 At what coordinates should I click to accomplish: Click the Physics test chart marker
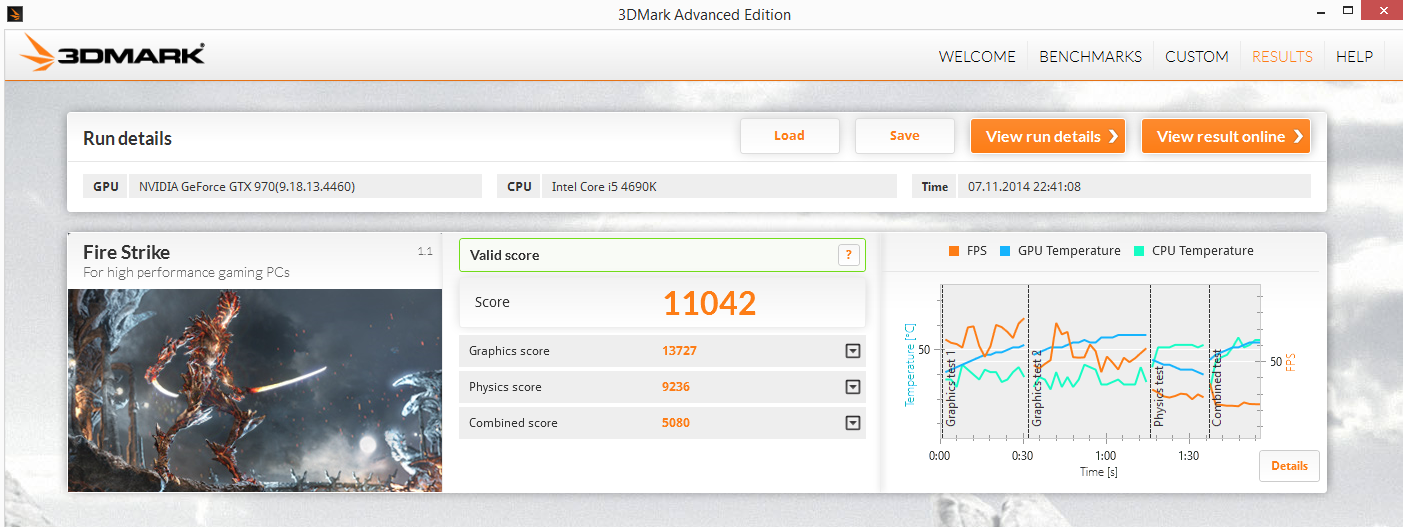1159,395
